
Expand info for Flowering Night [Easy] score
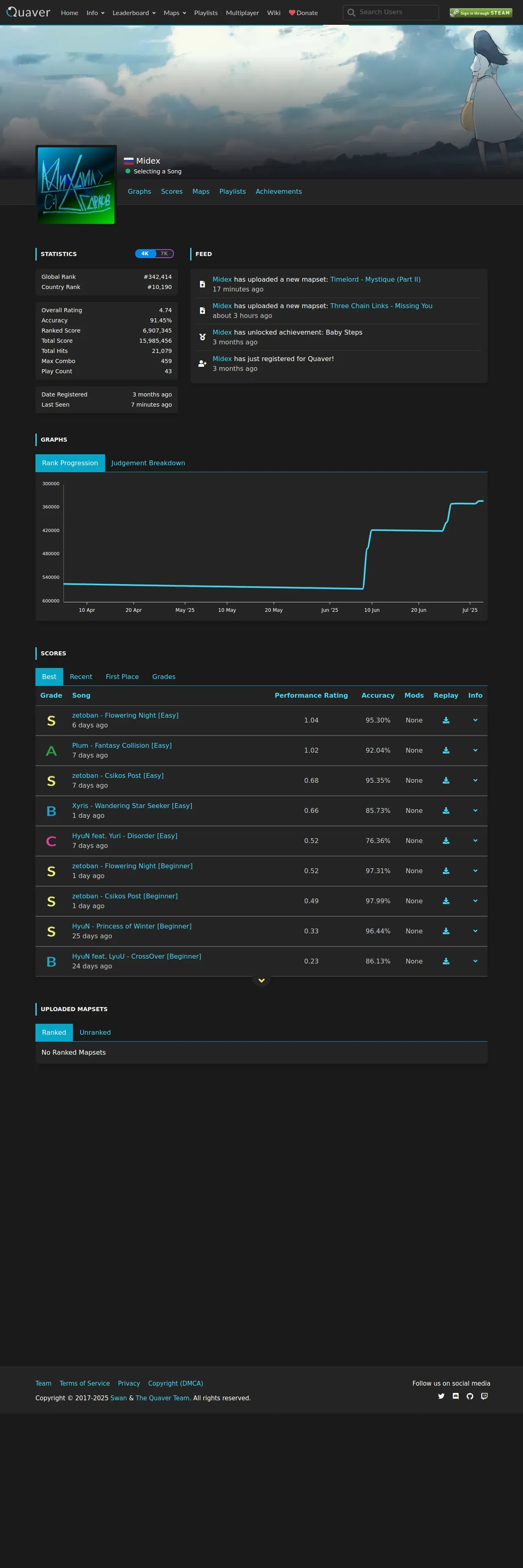pyautogui.click(x=475, y=720)
